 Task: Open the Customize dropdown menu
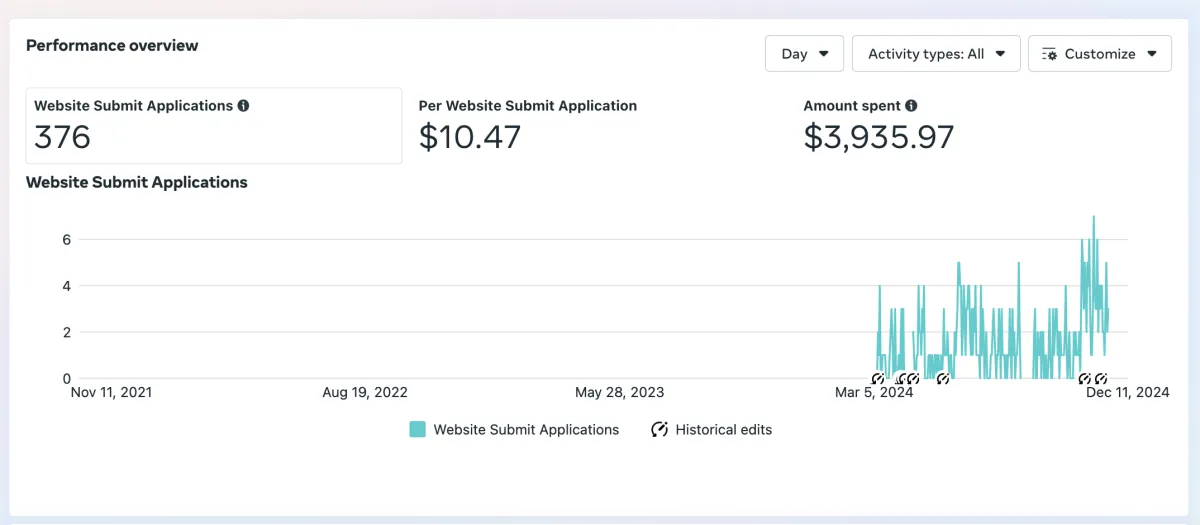(x=1100, y=54)
